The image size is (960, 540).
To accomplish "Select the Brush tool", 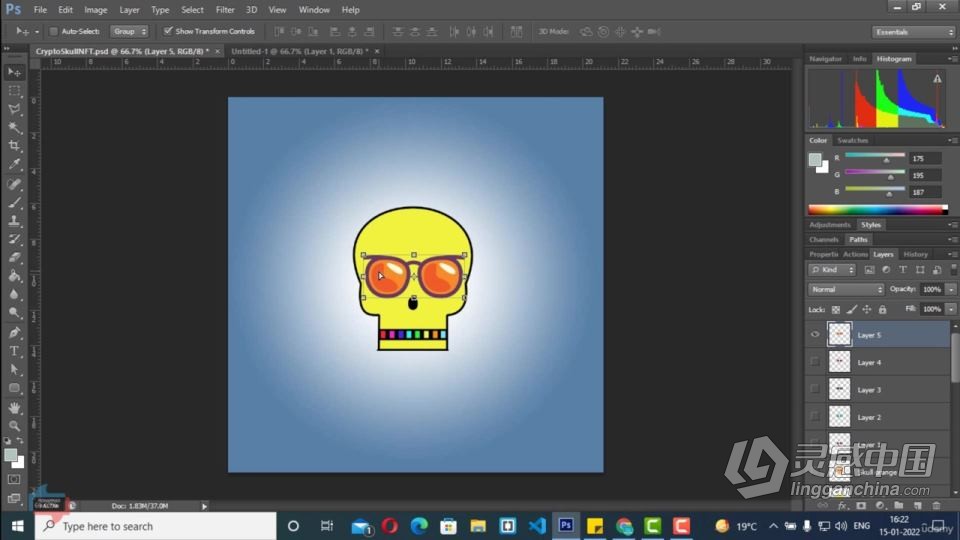I will [14, 203].
